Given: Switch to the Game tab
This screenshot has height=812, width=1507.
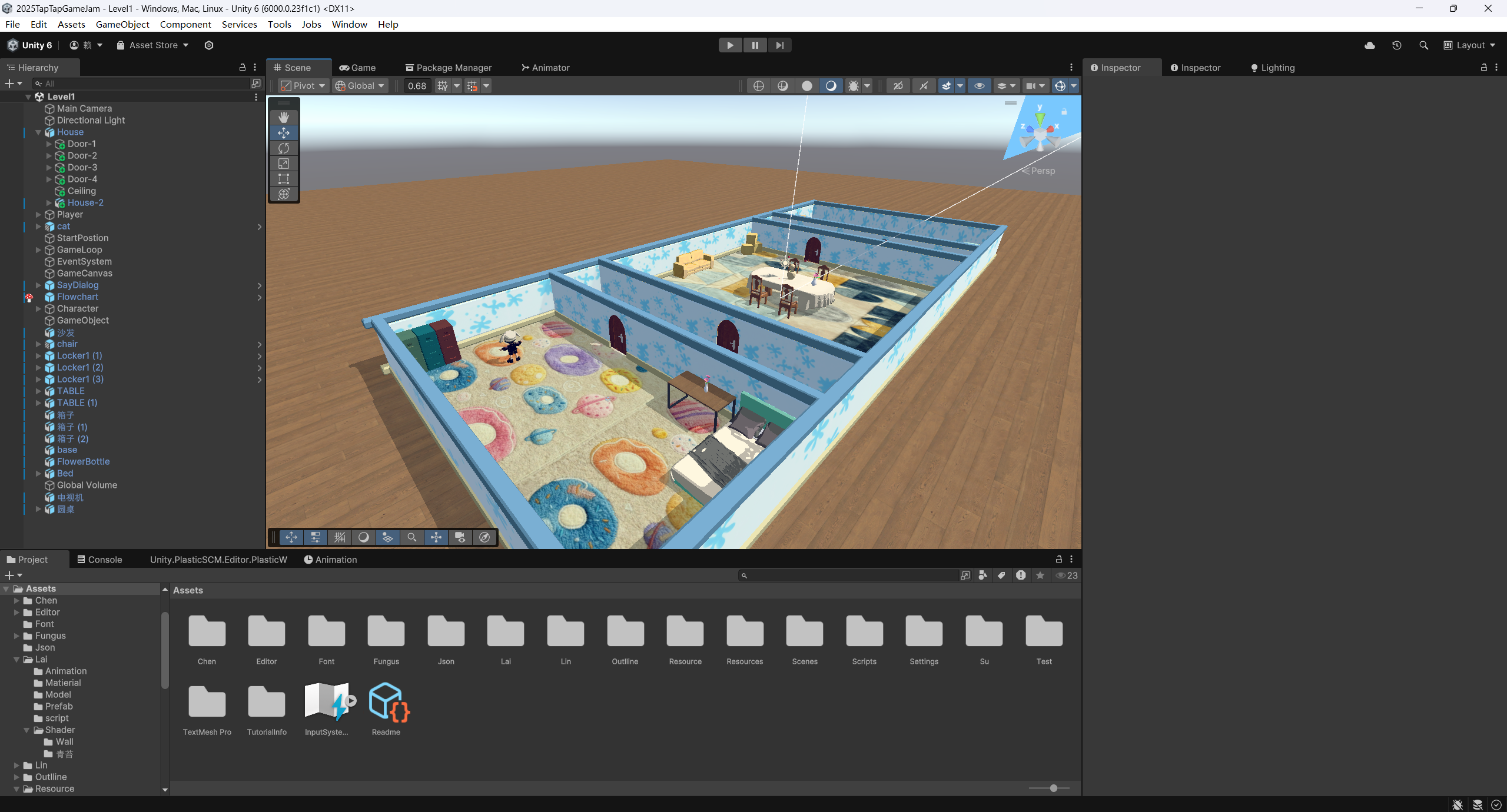Looking at the screenshot, I should click(357, 68).
